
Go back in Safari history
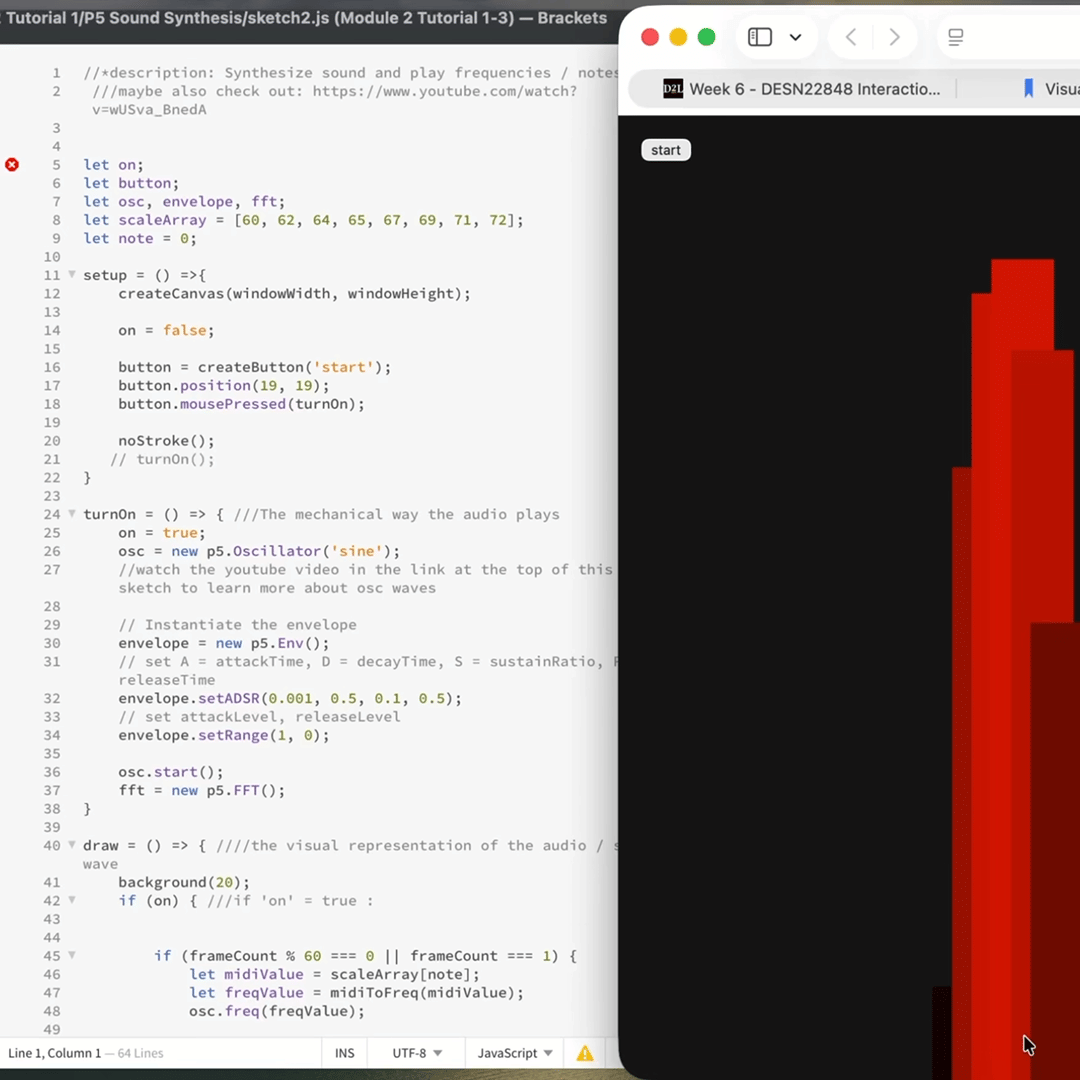pos(851,37)
